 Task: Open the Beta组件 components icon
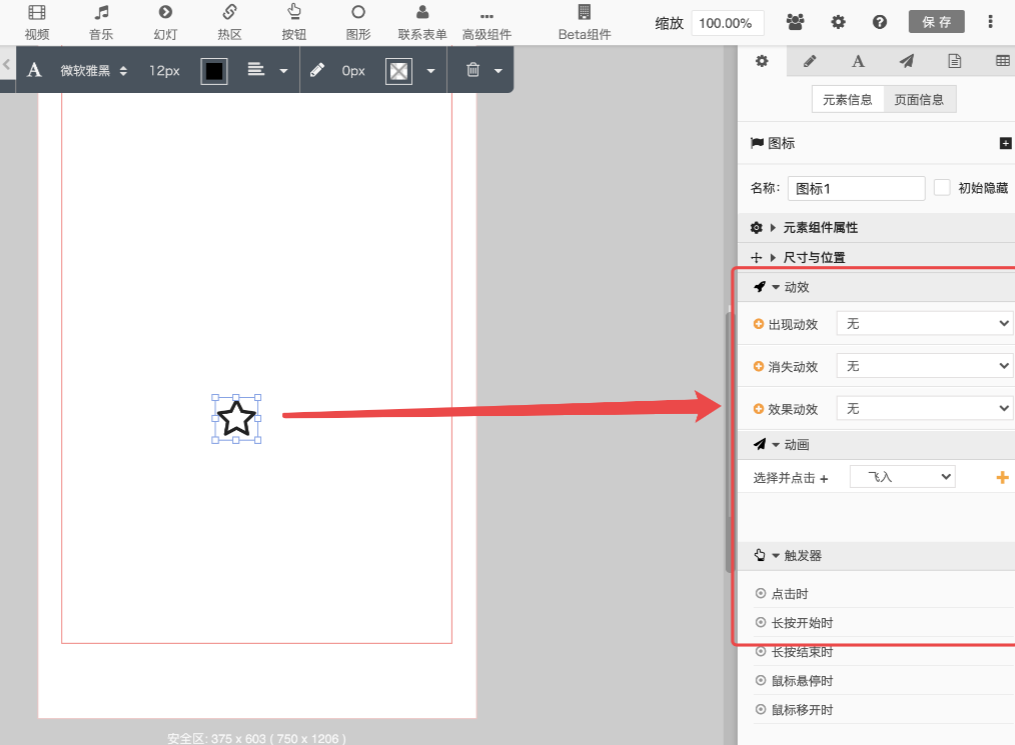(x=584, y=13)
